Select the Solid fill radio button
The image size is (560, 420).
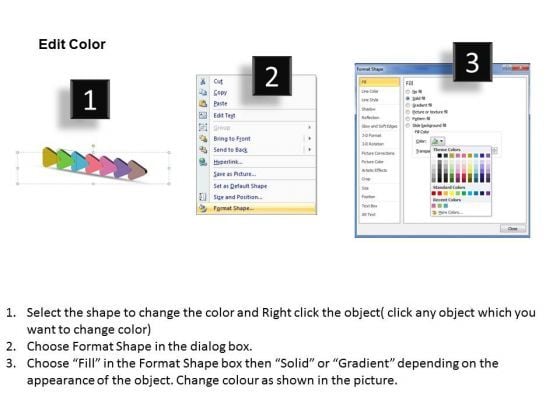point(408,98)
